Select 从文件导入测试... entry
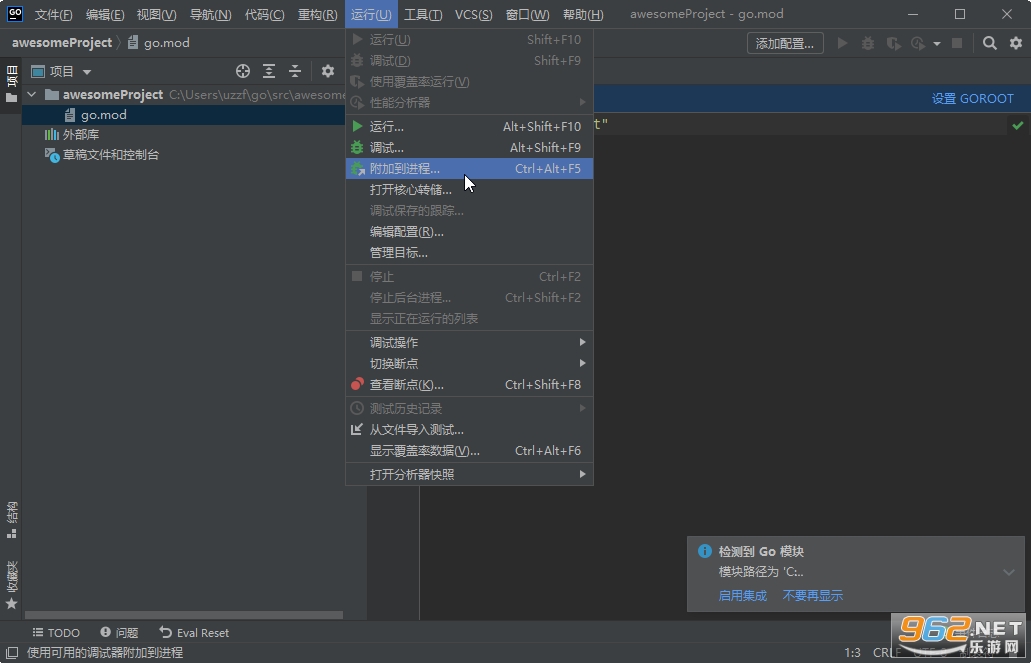Viewport: 1031px width, 663px height. 469,430
